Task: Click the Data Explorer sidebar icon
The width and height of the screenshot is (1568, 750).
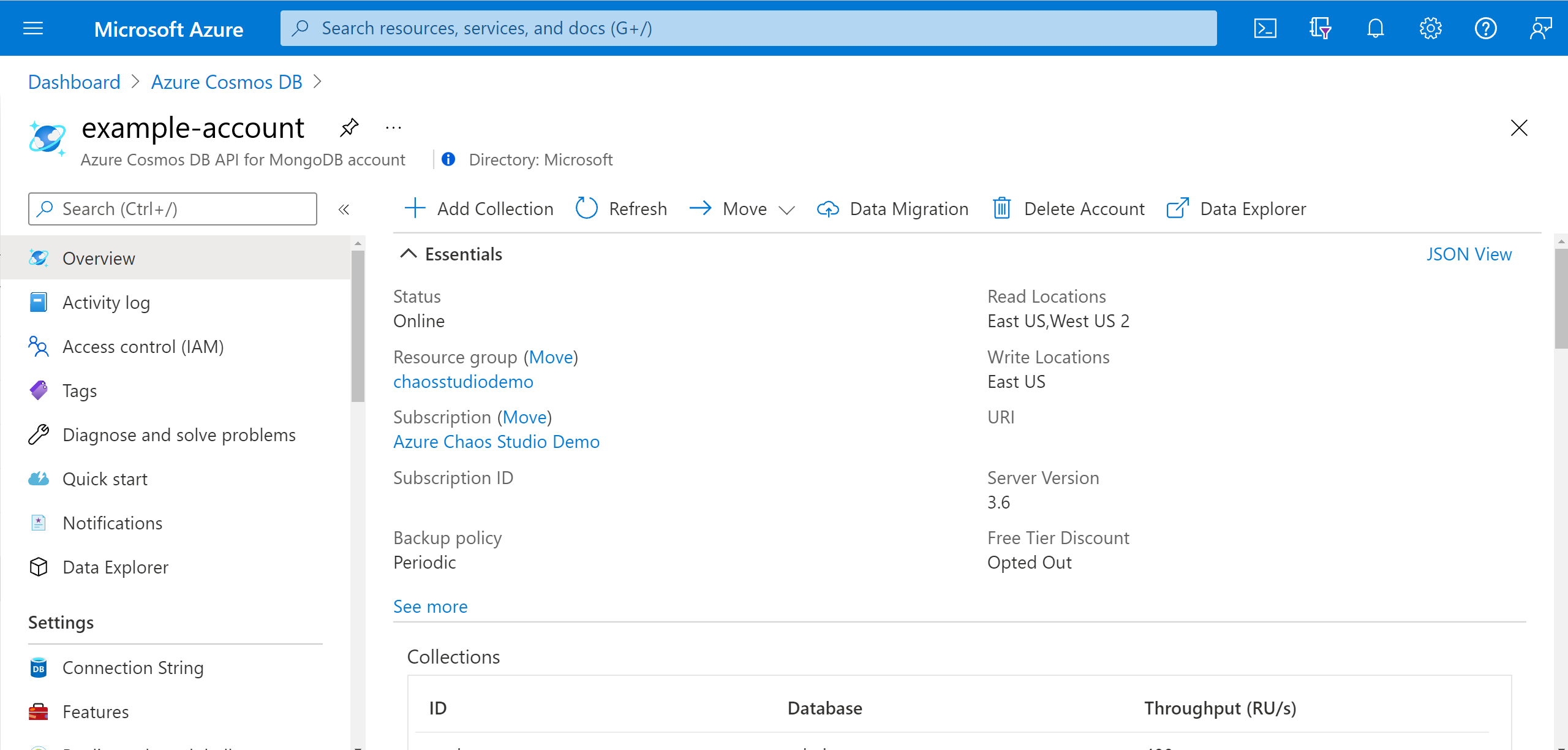Action: pyautogui.click(x=40, y=566)
